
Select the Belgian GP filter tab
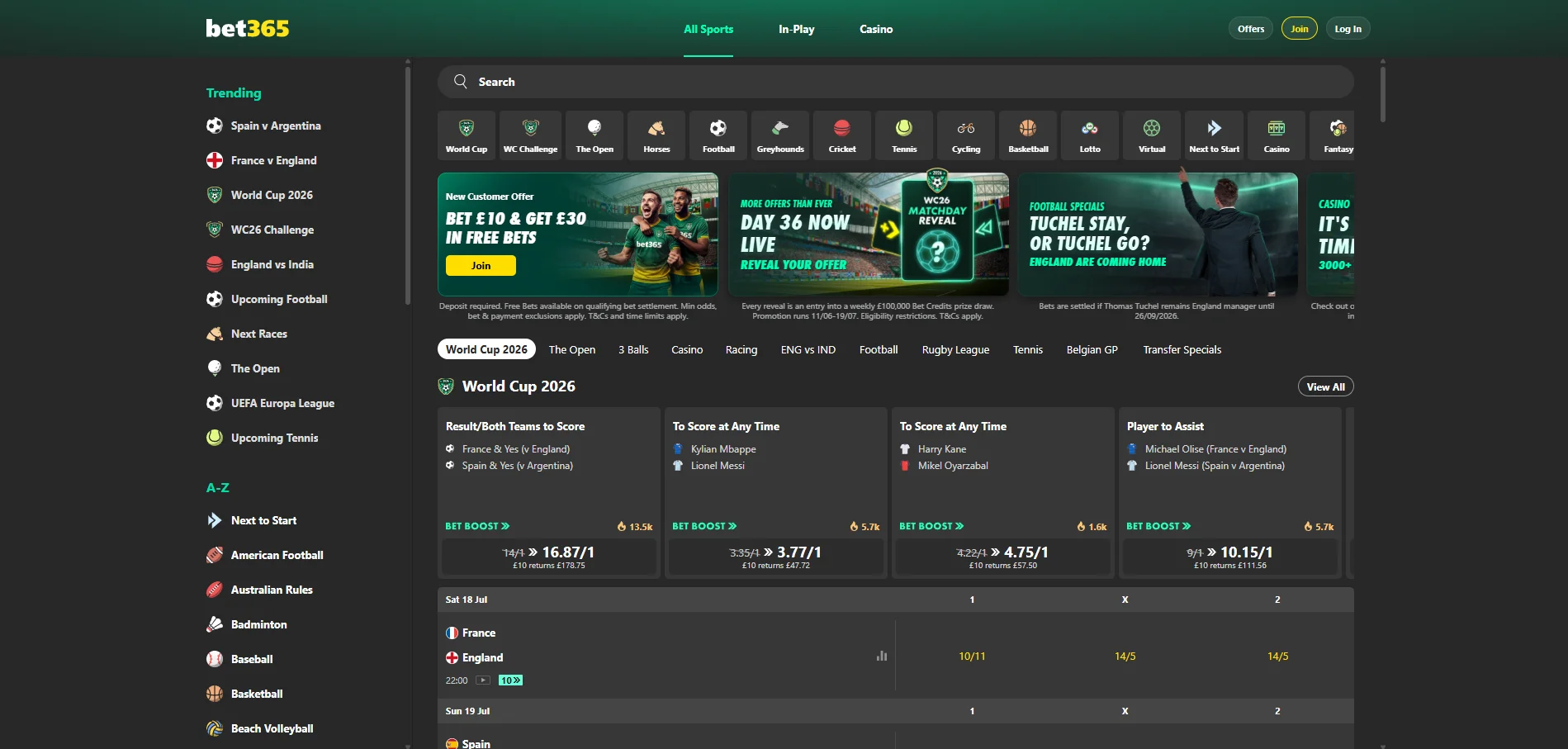(x=1092, y=349)
